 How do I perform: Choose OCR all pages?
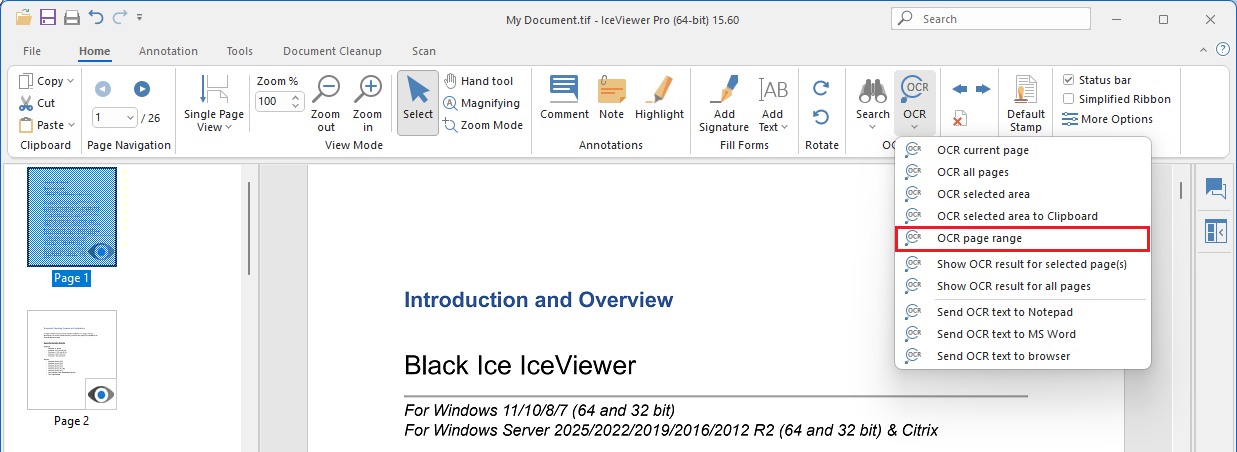tap(1023, 172)
